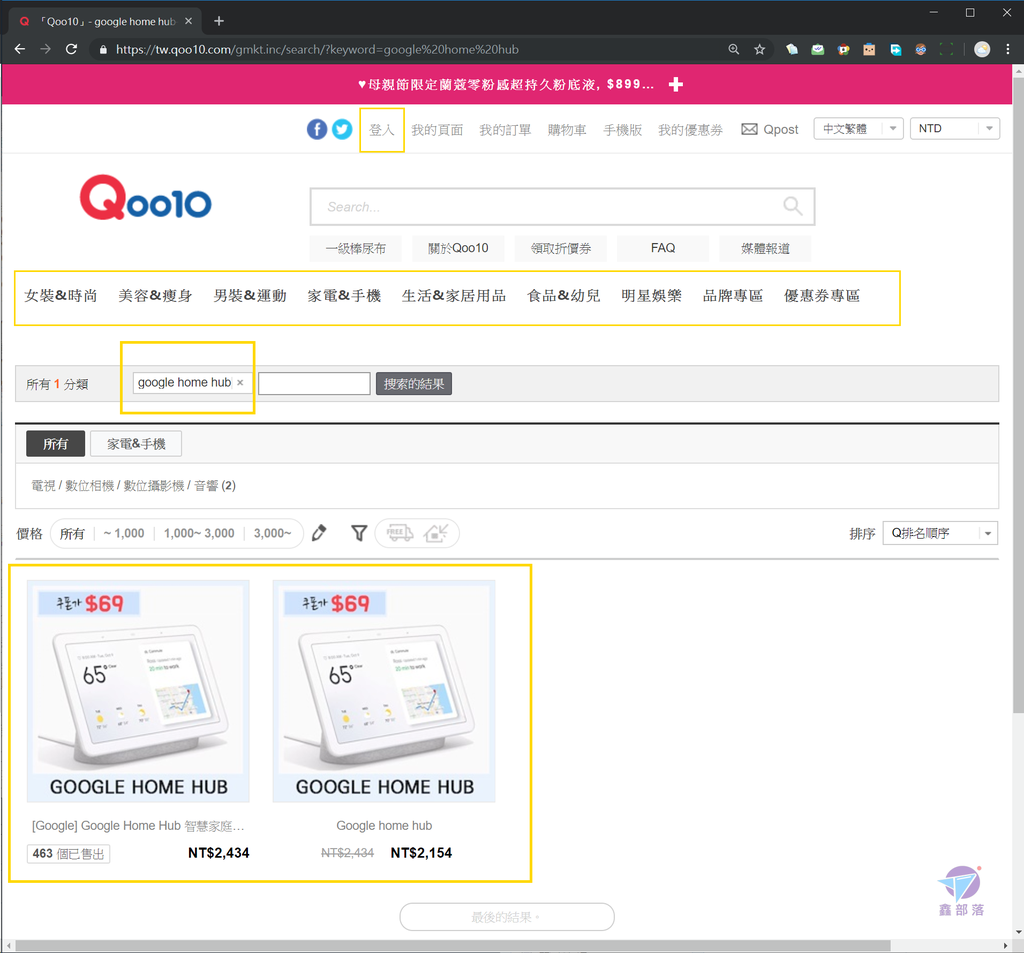Select the 女裝&時尚 category menu
This screenshot has height=953, width=1024.
[61, 296]
